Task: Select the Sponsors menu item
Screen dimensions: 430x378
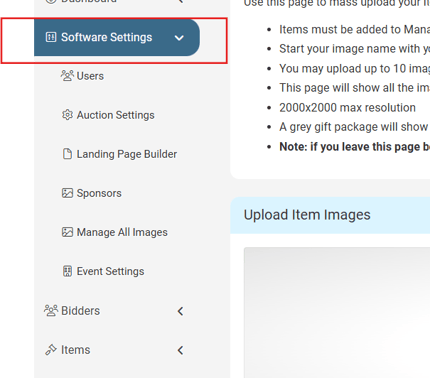Action: pyautogui.click(x=99, y=193)
